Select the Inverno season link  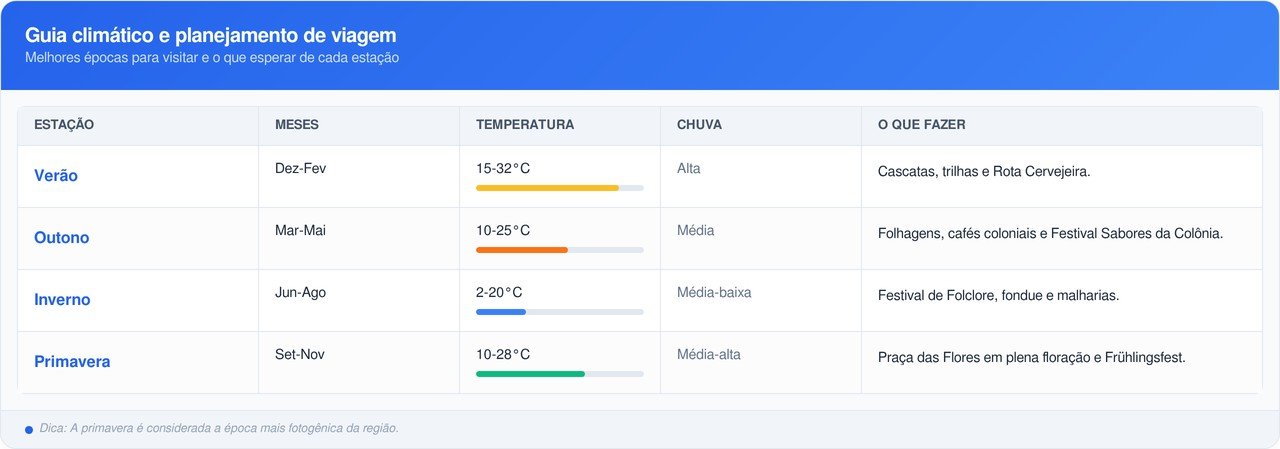62,300
